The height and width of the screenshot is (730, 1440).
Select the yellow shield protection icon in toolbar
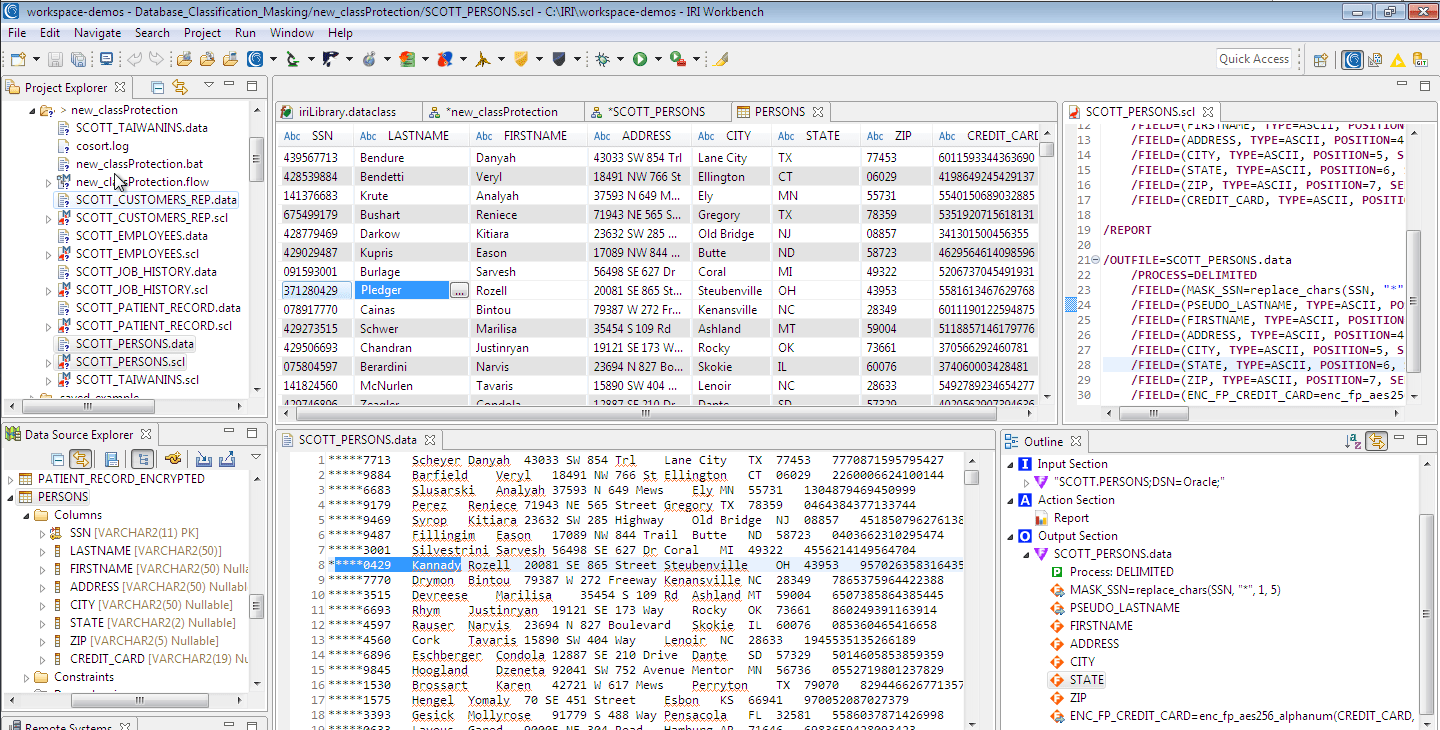pyautogui.click(x=521, y=58)
